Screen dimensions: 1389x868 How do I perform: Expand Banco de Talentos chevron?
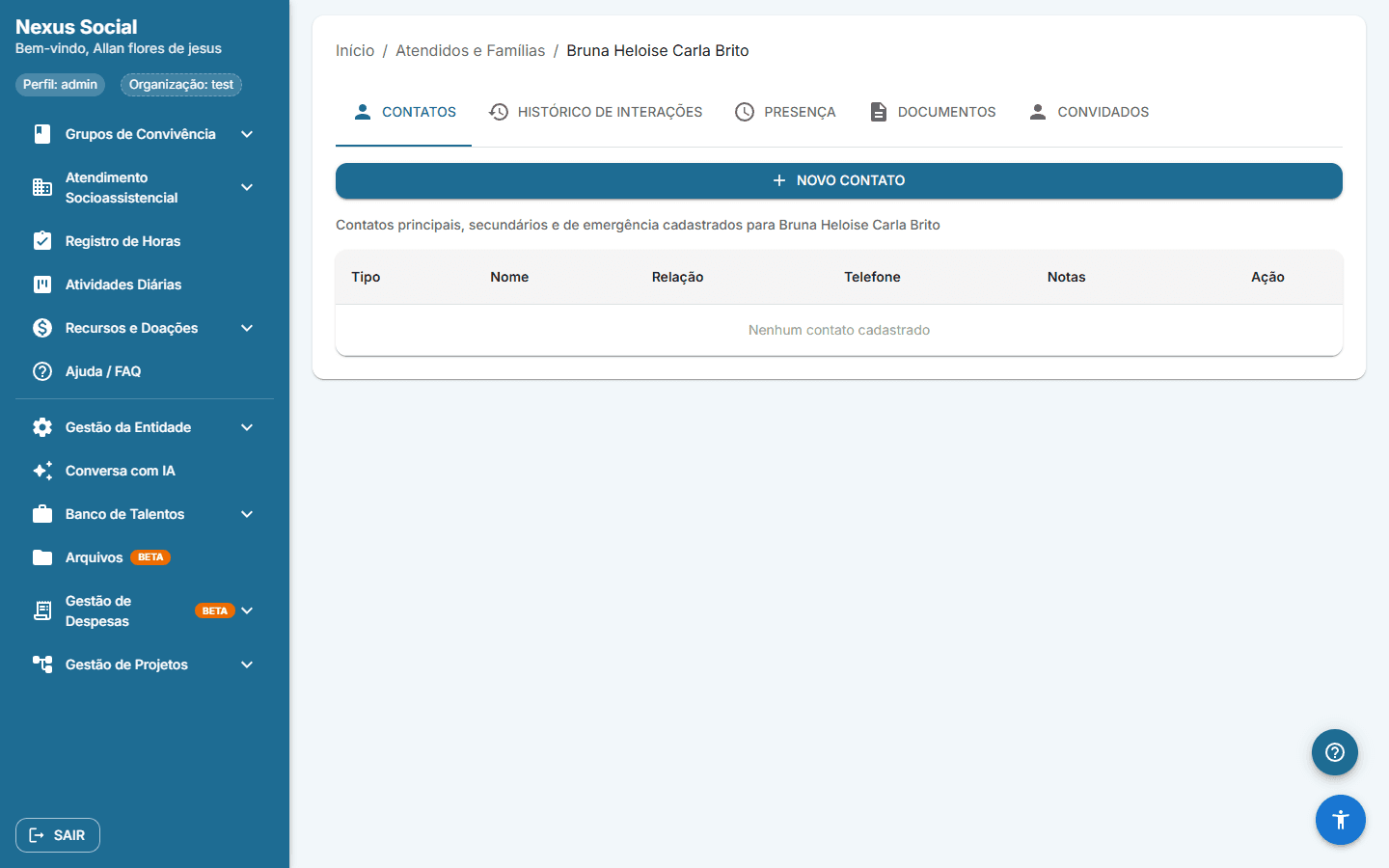[x=247, y=514]
